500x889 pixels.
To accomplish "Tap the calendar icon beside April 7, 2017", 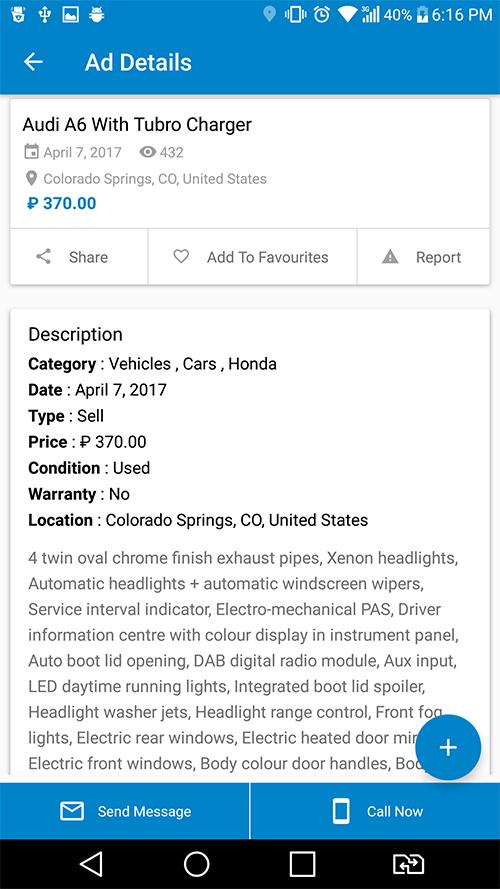I will pyautogui.click(x=31, y=152).
